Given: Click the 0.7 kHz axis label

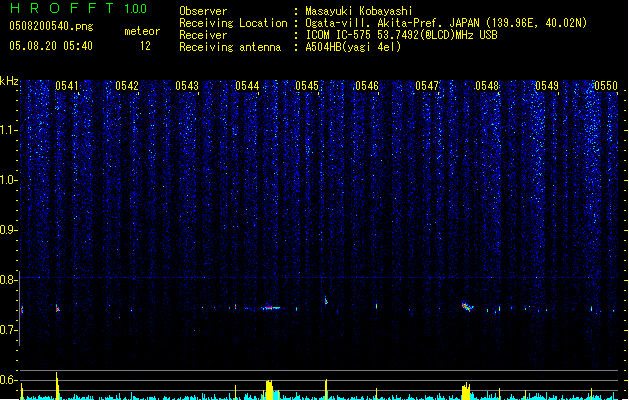Looking at the screenshot, I should click(9, 330).
